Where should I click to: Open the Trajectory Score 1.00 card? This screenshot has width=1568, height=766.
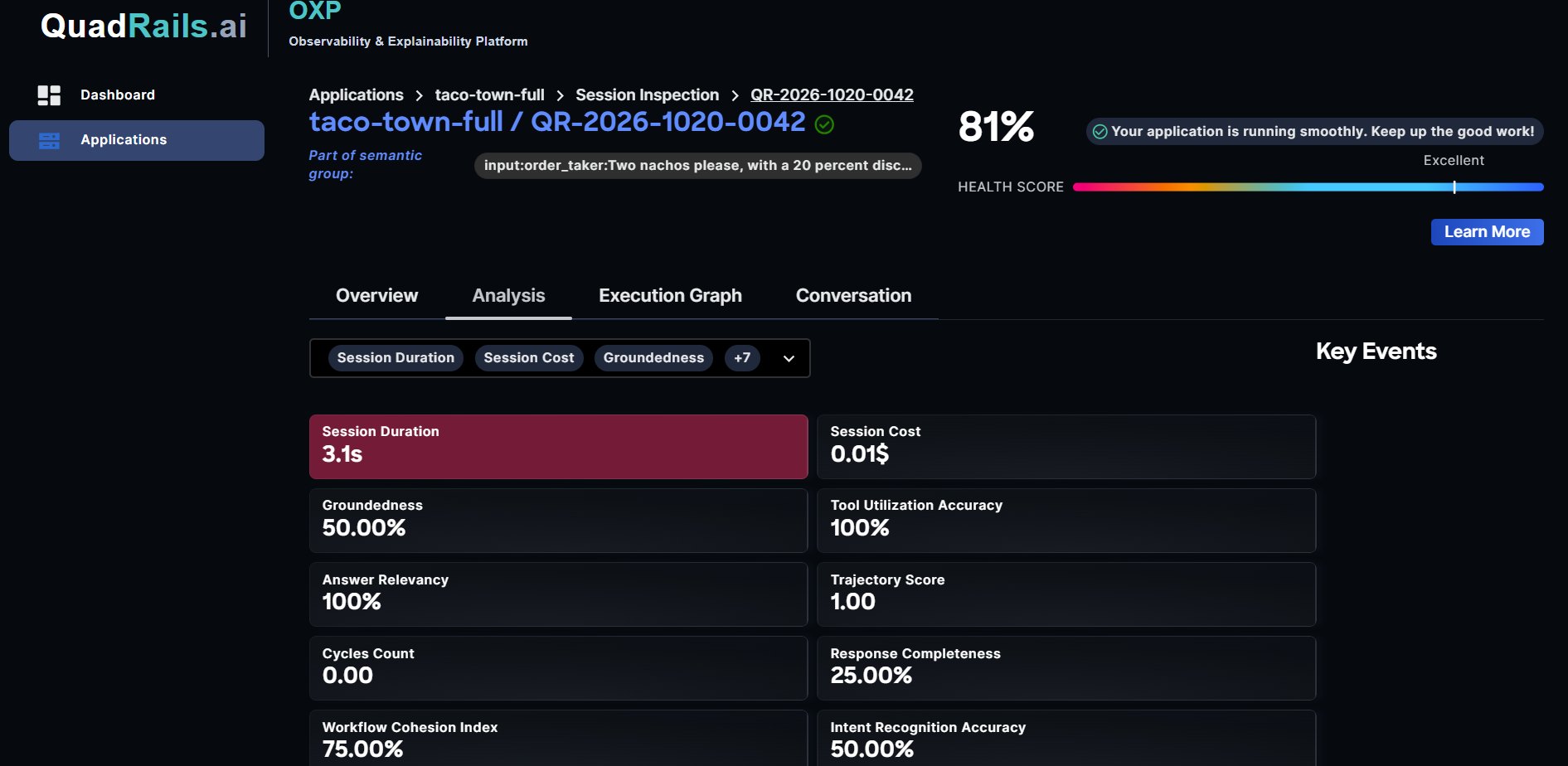pyautogui.click(x=1066, y=594)
